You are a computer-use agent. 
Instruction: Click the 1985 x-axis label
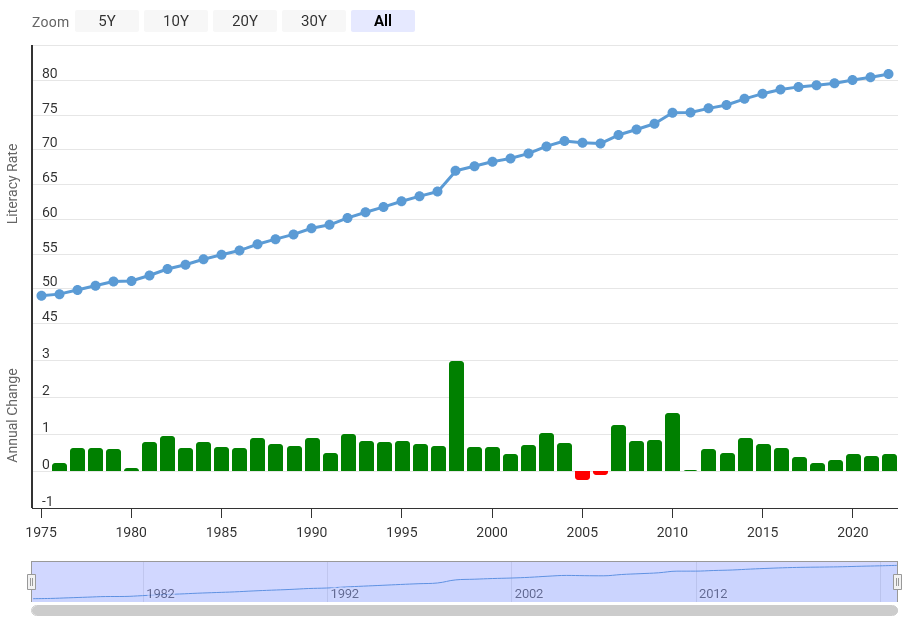(221, 532)
